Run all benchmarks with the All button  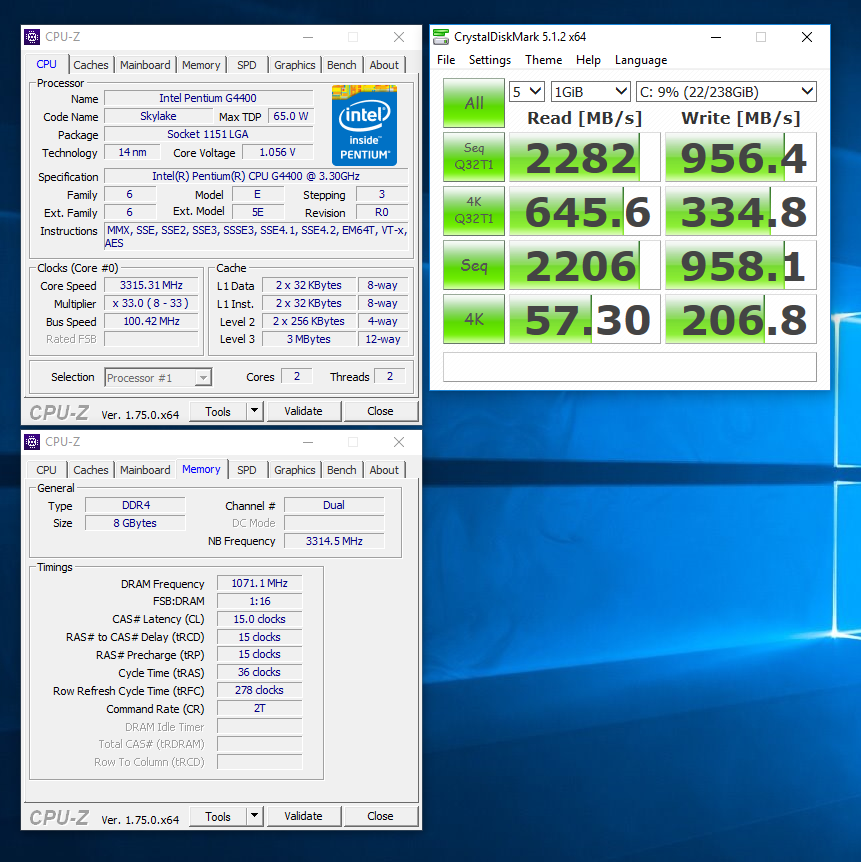click(x=474, y=103)
